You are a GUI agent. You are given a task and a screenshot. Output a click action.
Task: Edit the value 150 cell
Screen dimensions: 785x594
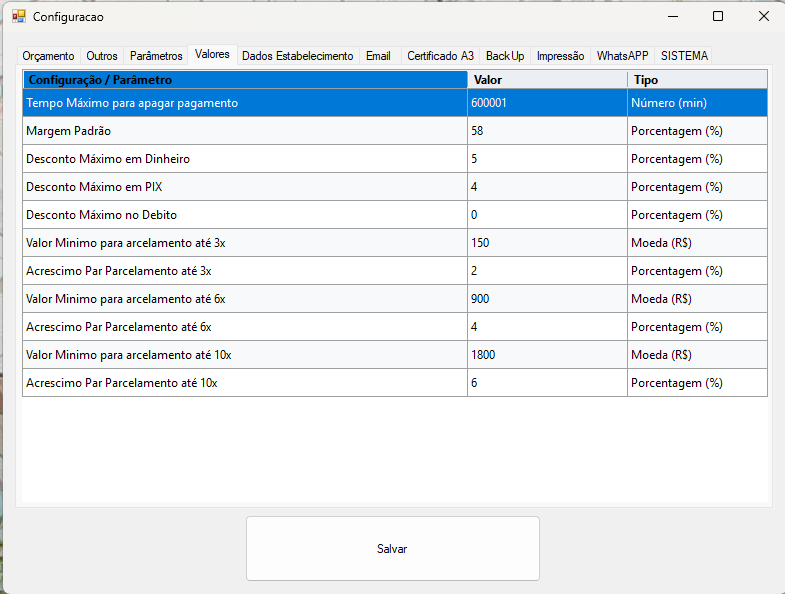tap(547, 243)
